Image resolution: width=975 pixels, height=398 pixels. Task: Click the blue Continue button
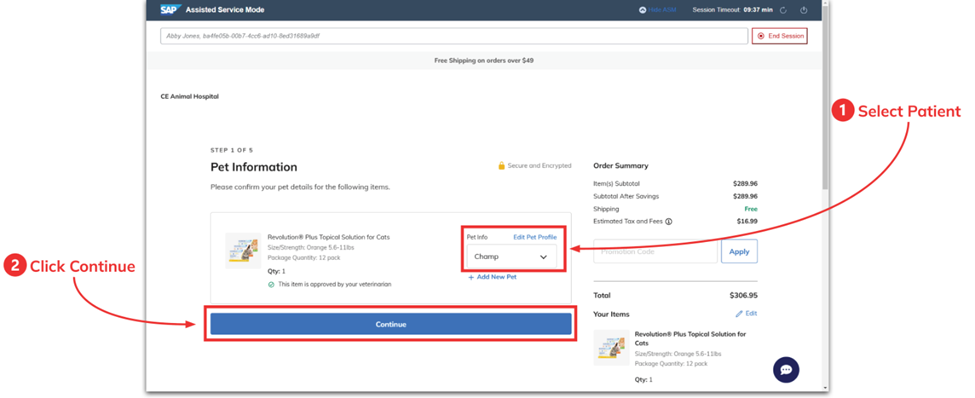tap(390, 324)
